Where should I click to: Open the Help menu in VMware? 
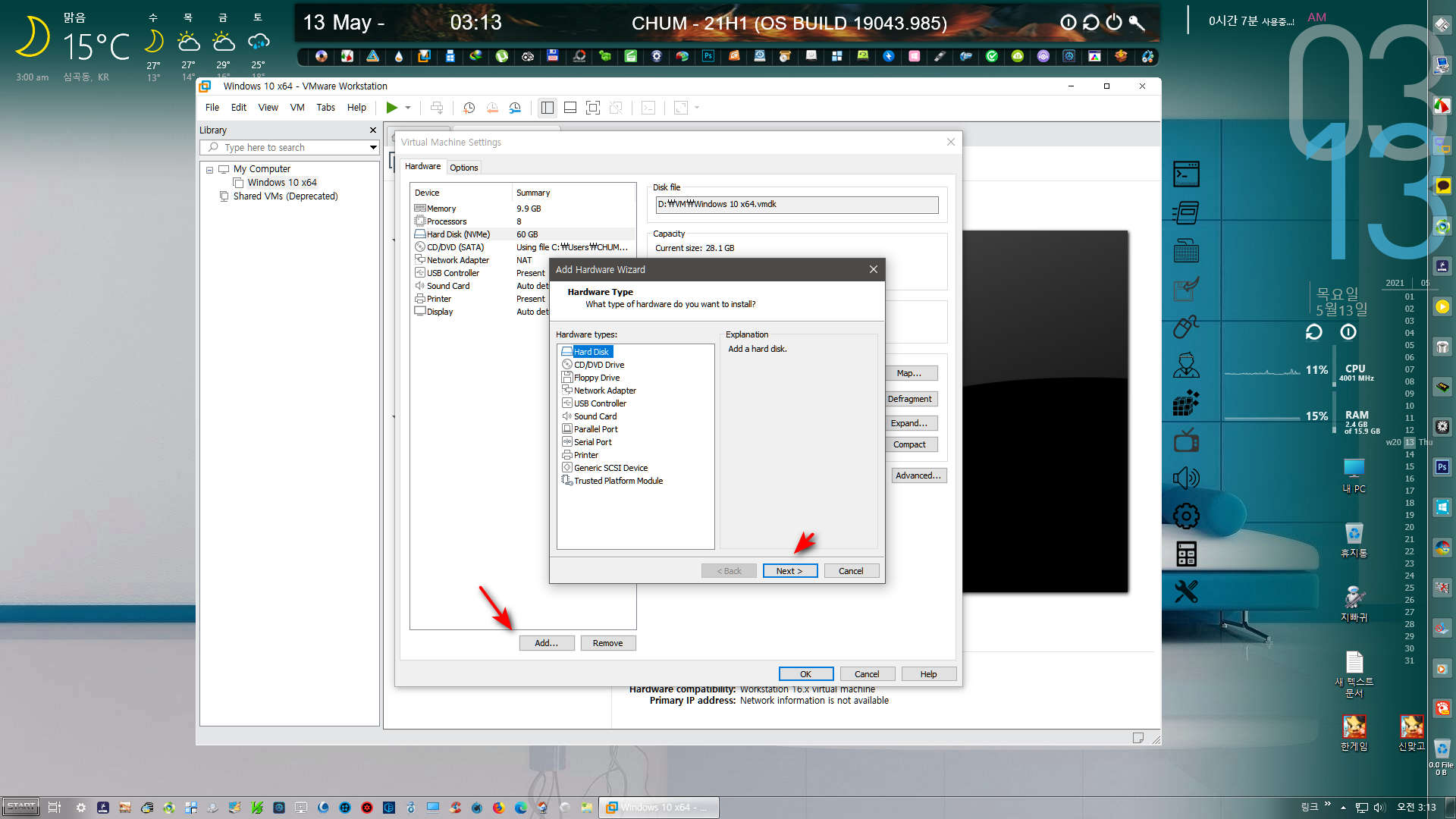(356, 108)
